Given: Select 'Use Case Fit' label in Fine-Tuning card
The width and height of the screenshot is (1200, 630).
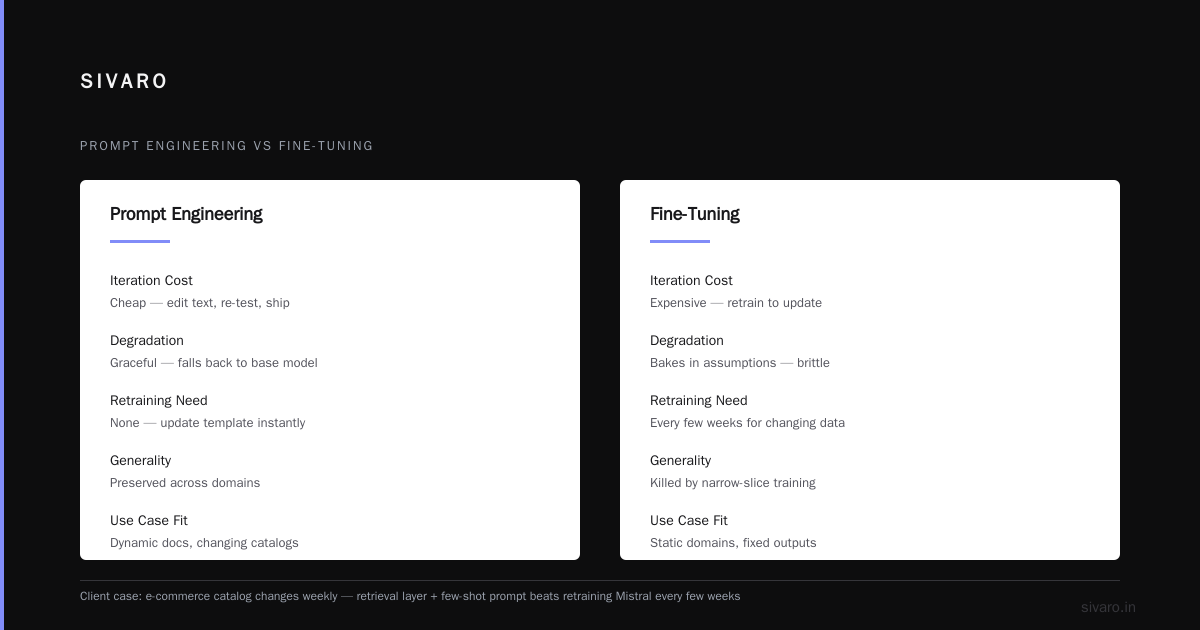Looking at the screenshot, I should click(x=689, y=521).
